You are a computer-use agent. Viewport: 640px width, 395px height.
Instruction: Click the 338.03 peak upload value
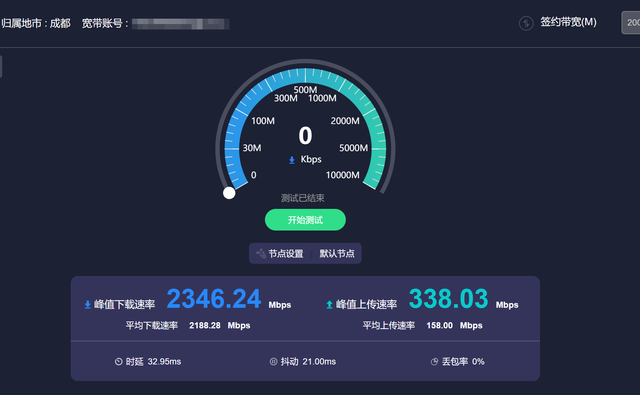point(448,299)
